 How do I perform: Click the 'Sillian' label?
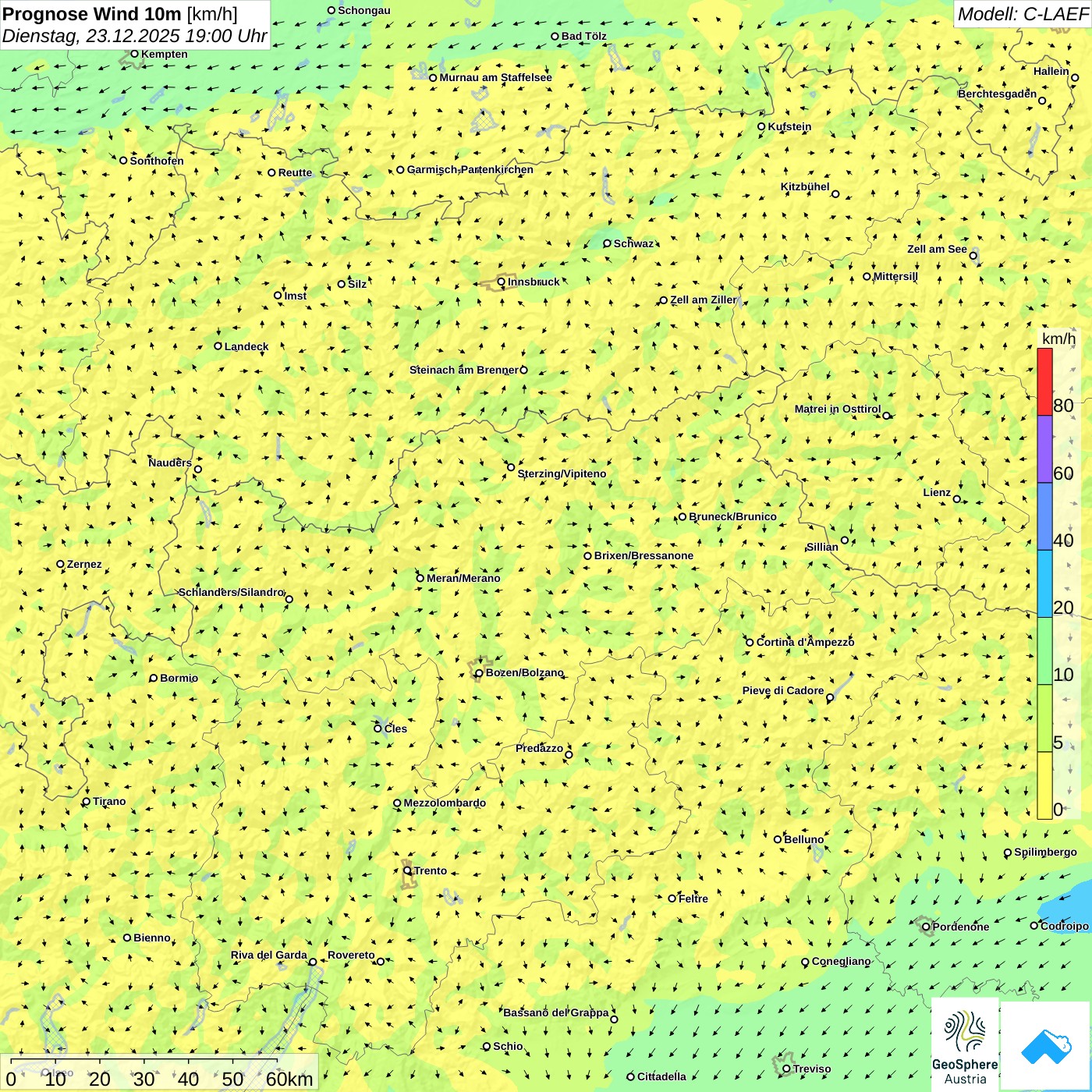(x=821, y=547)
